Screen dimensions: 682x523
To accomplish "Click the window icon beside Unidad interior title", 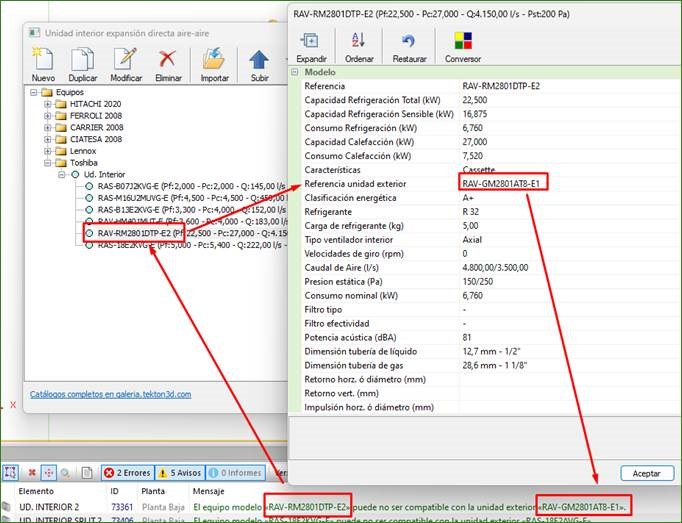I will click(34, 33).
